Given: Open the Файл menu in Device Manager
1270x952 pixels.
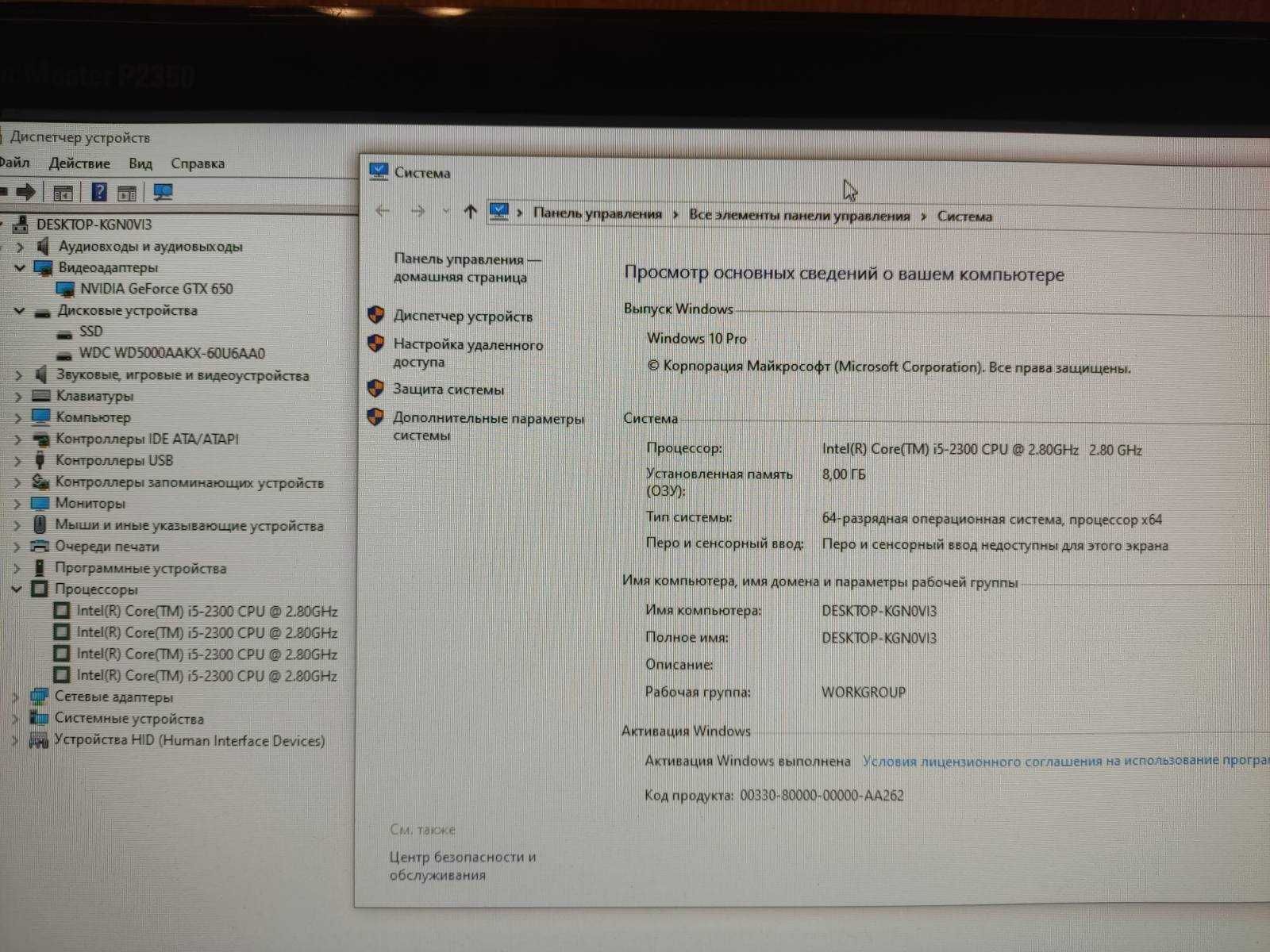Looking at the screenshot, I should pyautogui.click(x=14, y=163).
